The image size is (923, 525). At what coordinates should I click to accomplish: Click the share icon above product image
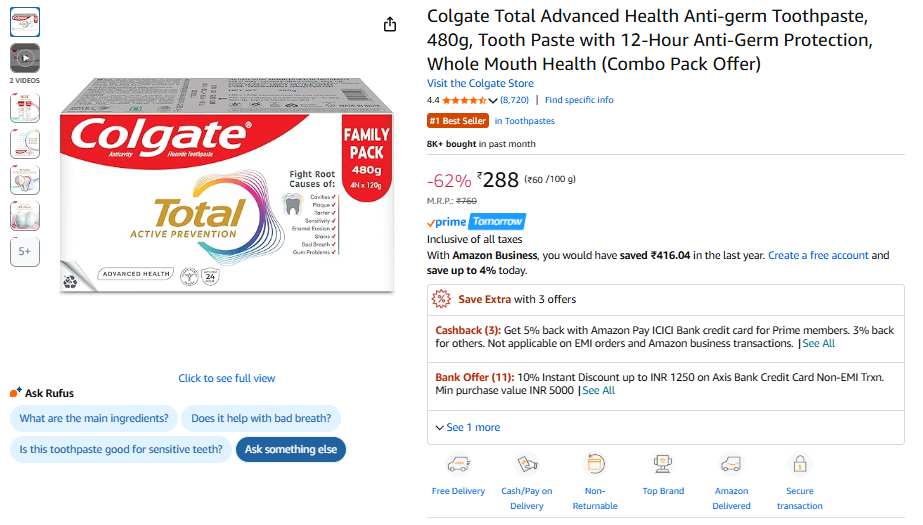point(390,25)
